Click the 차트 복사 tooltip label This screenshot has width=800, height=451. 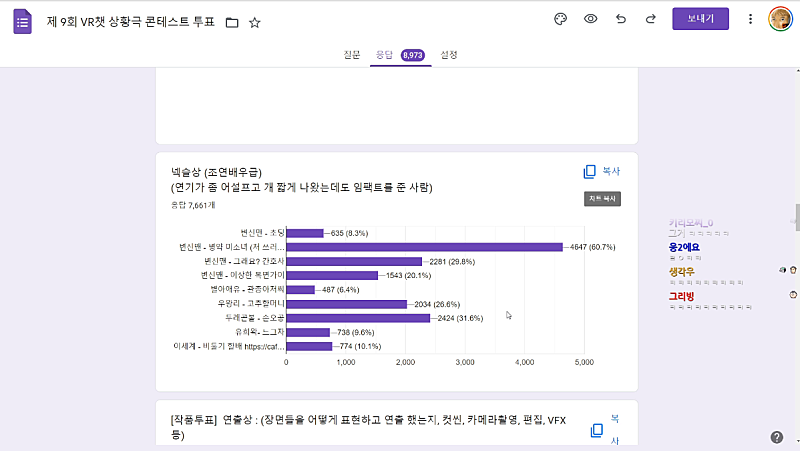(602, 199)
